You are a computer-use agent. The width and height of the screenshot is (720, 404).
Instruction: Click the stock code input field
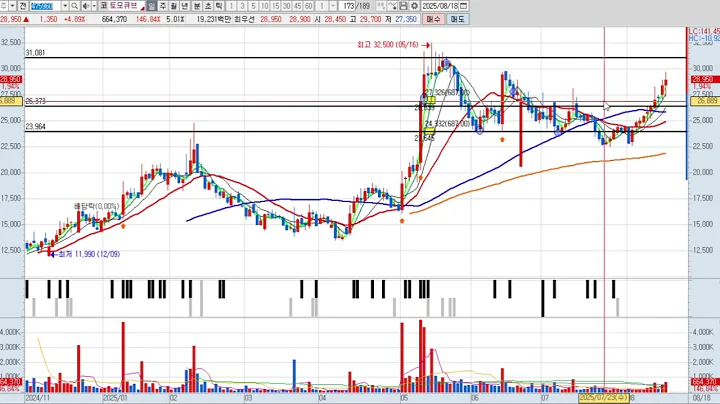(x=45, y=6)
